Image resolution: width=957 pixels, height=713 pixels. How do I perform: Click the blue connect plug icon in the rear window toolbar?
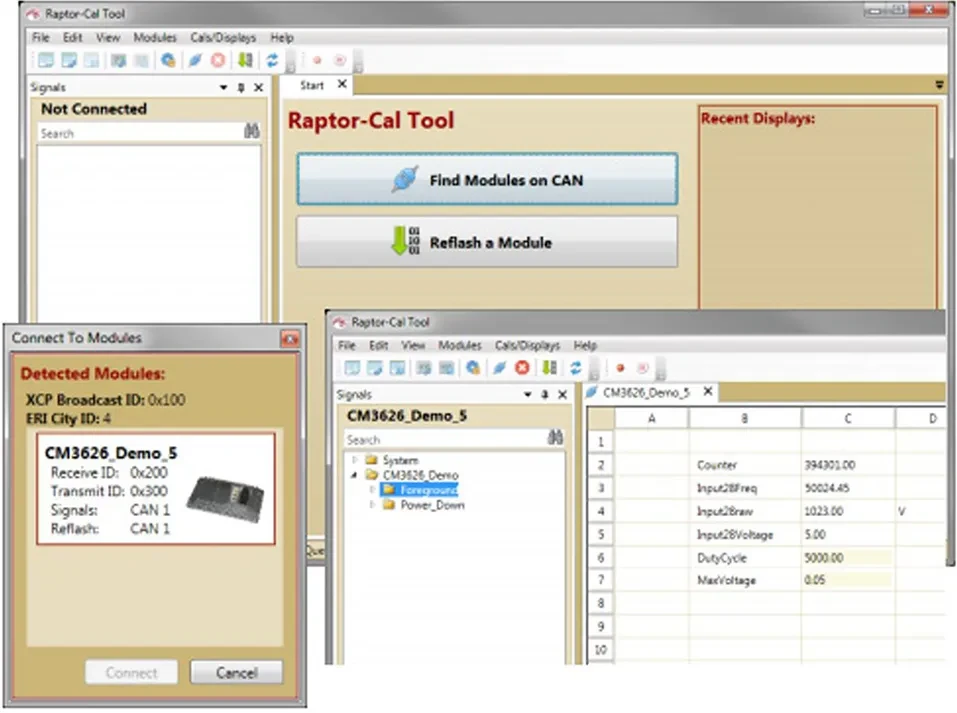pos(194,60)
